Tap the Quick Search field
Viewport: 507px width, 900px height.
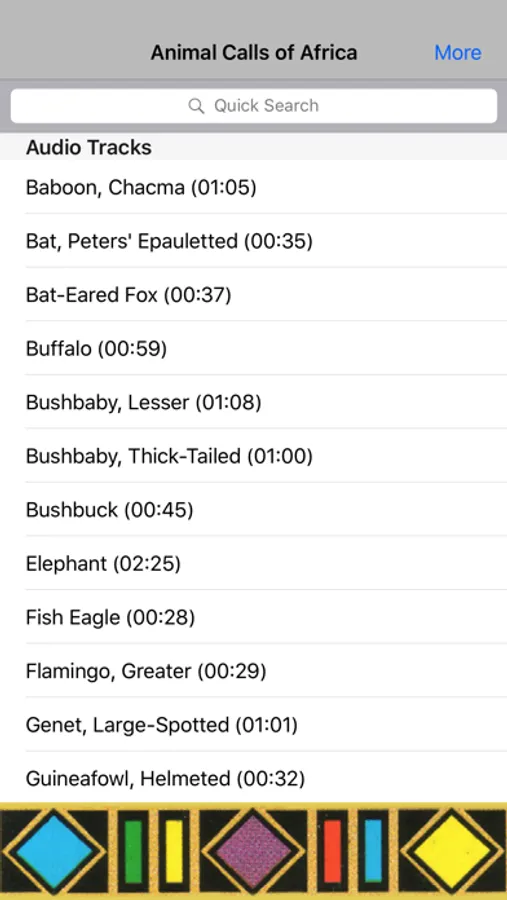[x=254, y=106]
